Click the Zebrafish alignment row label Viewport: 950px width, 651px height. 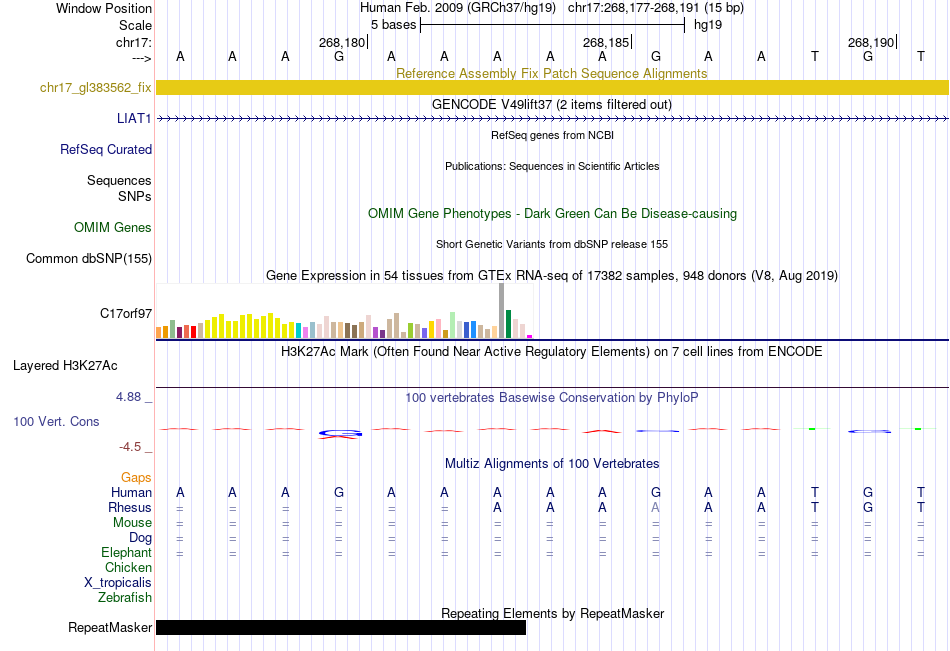[x=125, y=597]
